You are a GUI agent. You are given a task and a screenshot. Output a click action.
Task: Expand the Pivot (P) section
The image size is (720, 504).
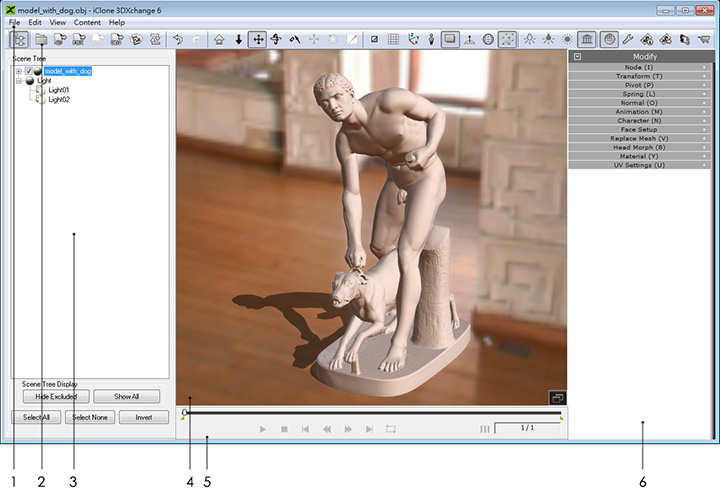[x=639, y=85]
